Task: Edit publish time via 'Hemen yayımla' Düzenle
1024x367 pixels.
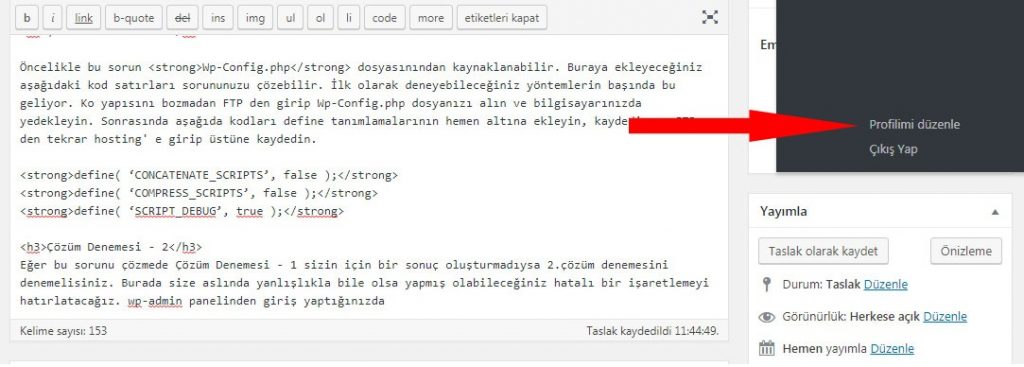Action: point(892,349)
